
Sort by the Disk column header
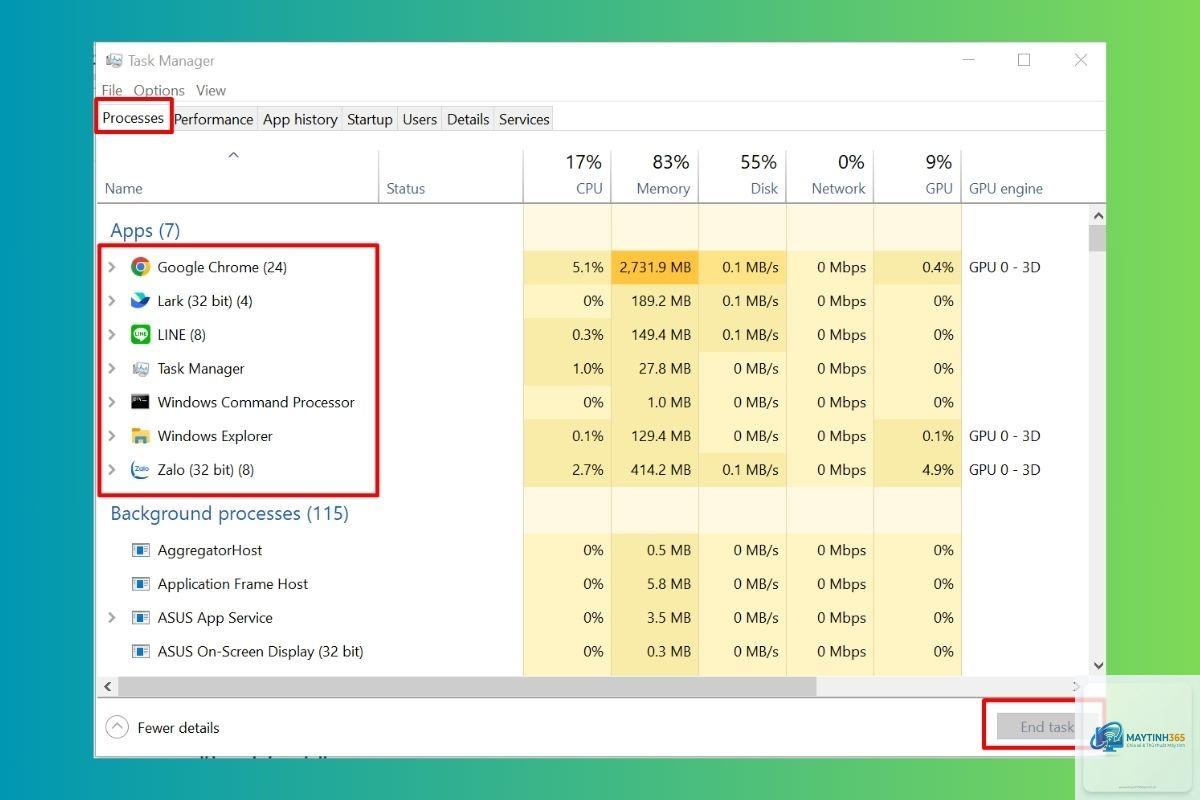click(743, 175)
